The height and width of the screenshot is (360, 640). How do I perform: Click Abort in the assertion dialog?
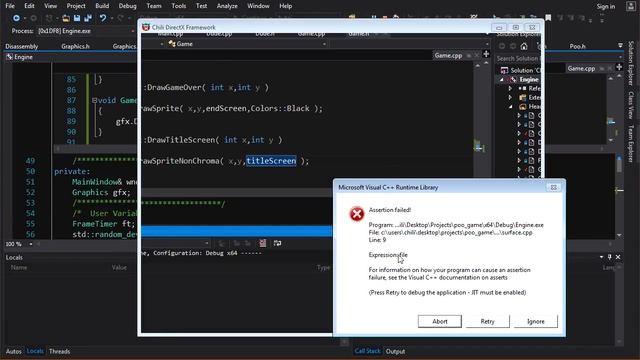click(x=440, y=321)
